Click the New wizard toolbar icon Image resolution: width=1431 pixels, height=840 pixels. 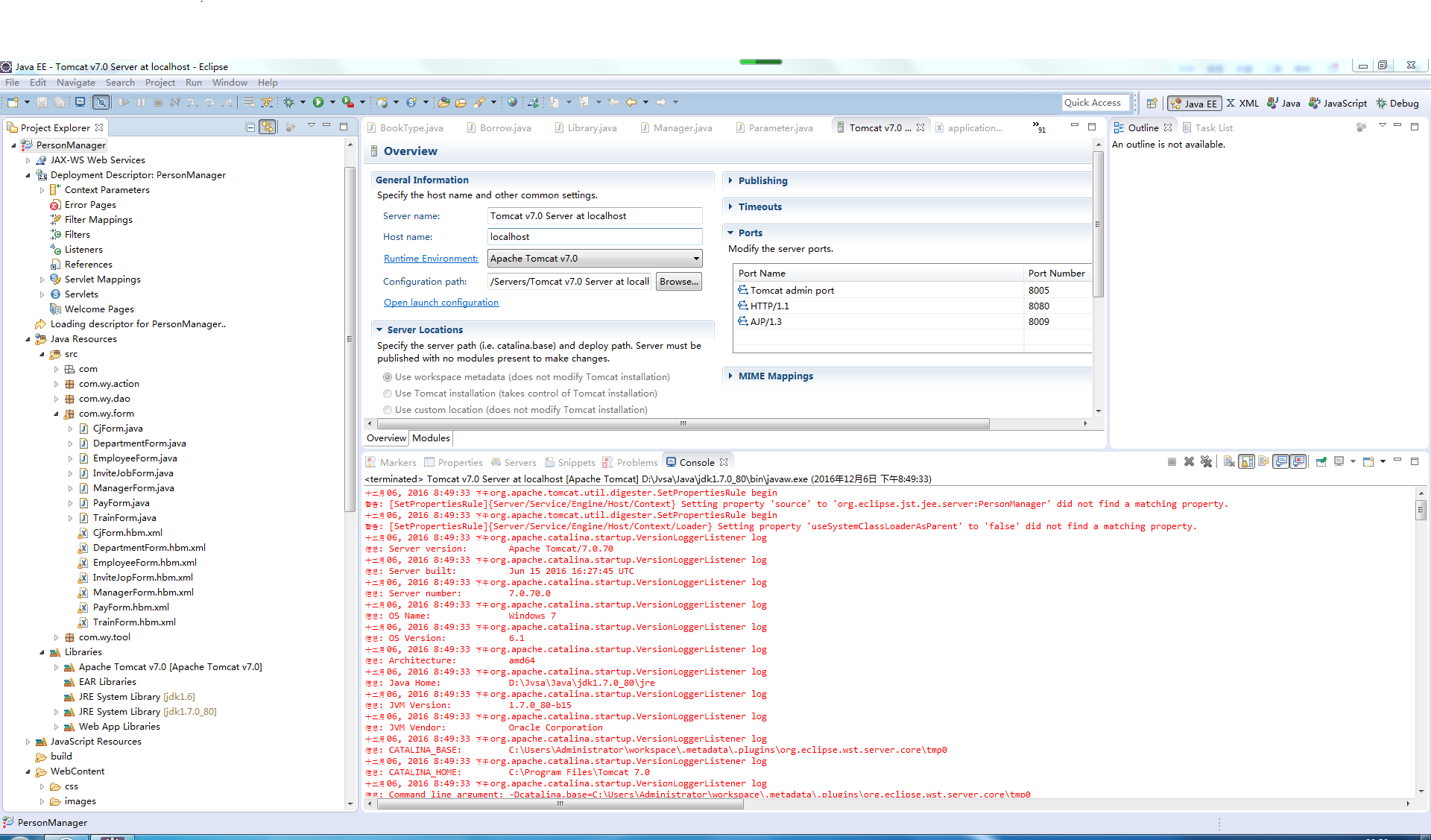pyautogui.click(x=13, y=103)
